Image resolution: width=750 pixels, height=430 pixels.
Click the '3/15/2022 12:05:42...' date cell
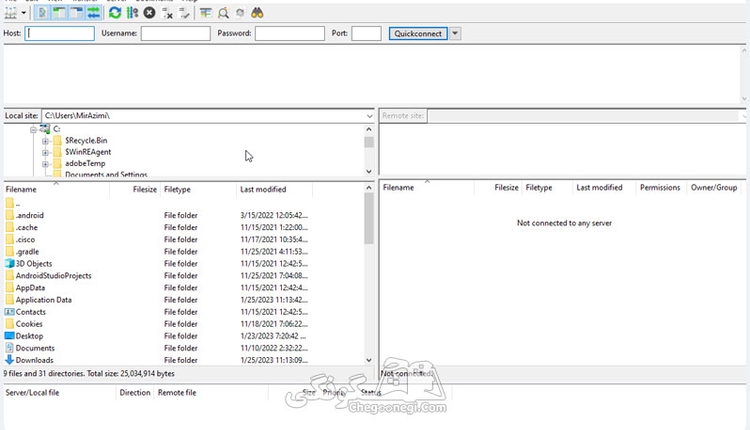pyautogui.click(x=274, y=215)
